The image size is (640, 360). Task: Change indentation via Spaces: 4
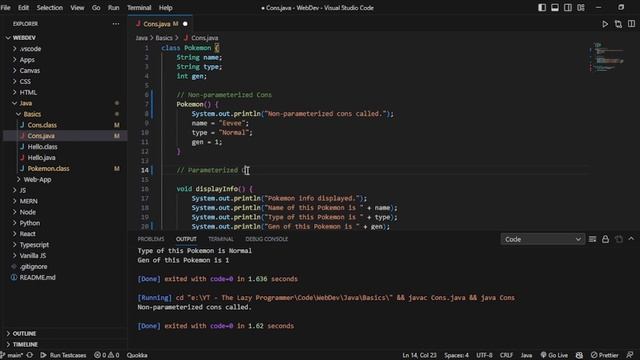tap(456, 355)
